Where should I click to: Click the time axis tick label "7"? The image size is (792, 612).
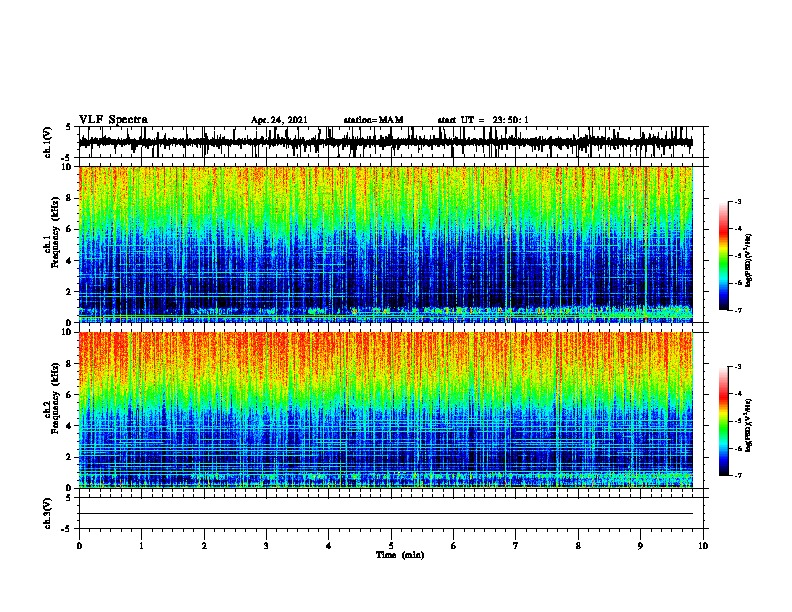pyautogui.click(x=516, y=546)
